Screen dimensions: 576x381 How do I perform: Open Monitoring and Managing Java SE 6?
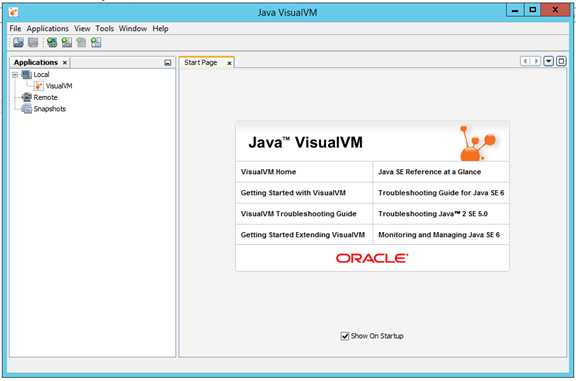pyautogui.click(x=439, y=234)
